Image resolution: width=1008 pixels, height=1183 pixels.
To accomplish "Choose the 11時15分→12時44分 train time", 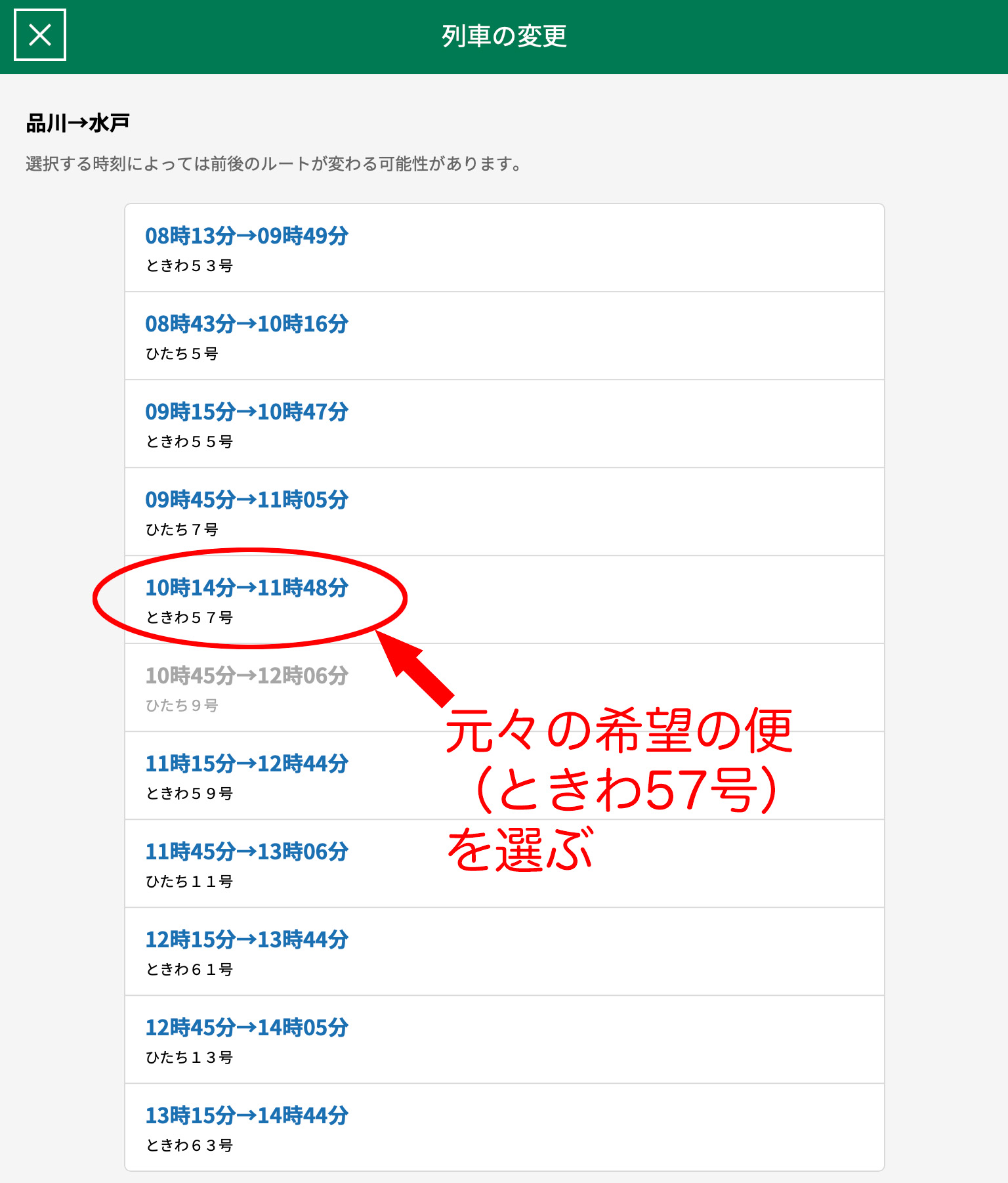I will [246, 764].
